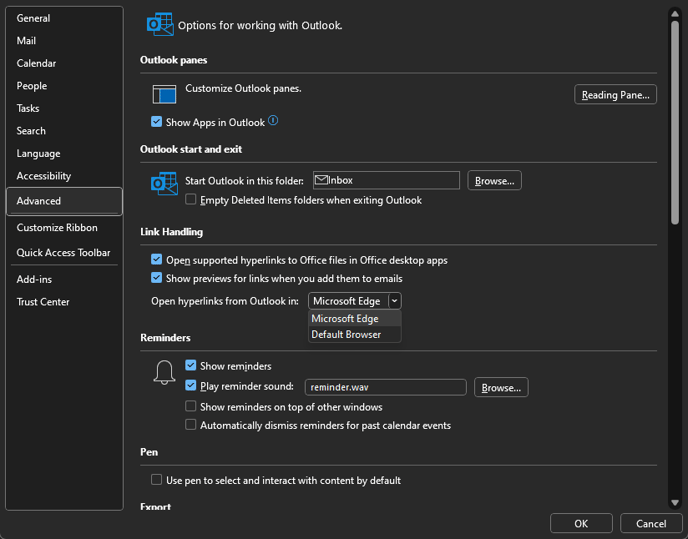Image resolution: width=688 pixels, height=539 pixels.
Task: Click the Outlook logo icon beside the header text
Action: pyautogui.click(x=160, y=25)
